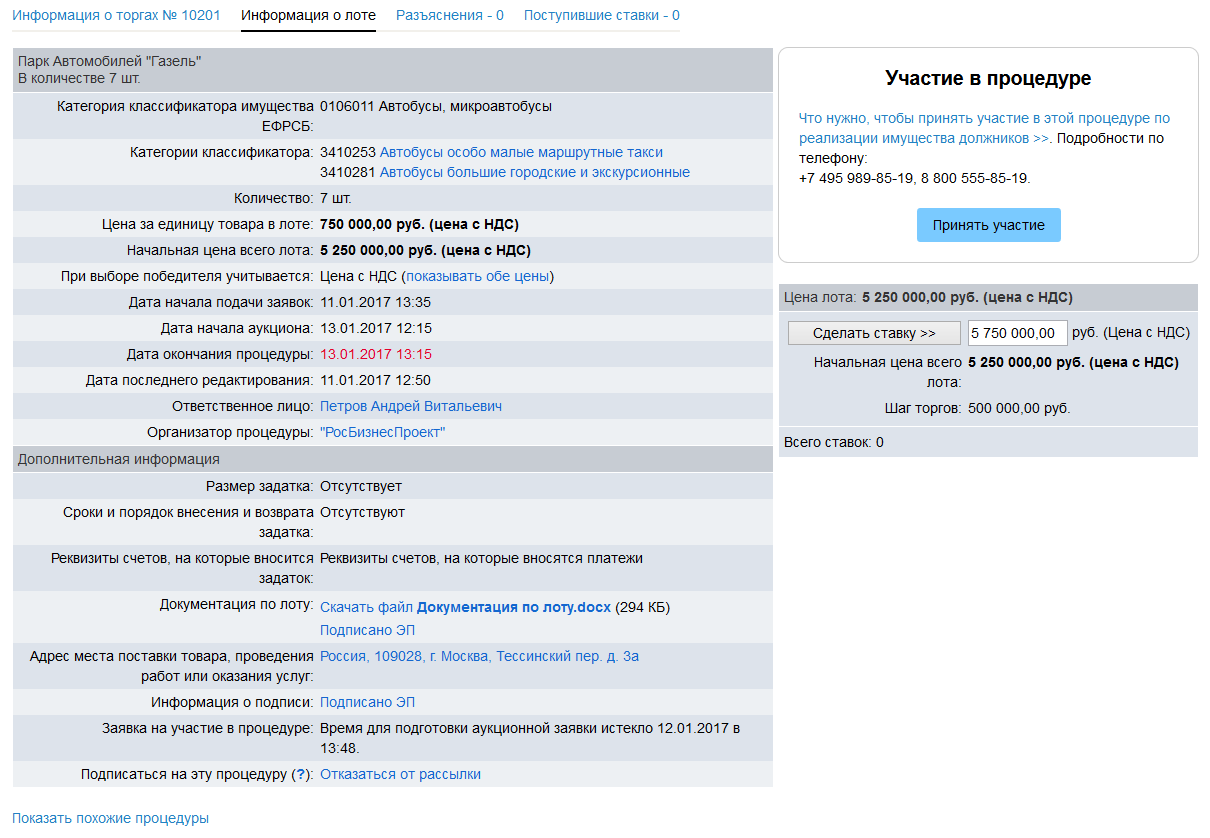Screen dimensions: 1210x838
Task: Open organizer "РосБизнесПроект" link
Action: coord(382,432)
